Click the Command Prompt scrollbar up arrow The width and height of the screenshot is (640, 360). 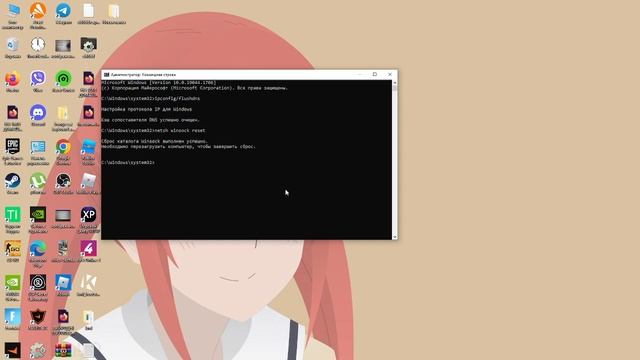pos(394,82)
